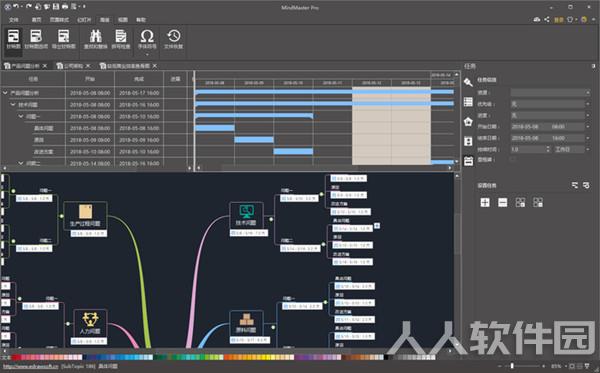The height and width of the screenshot is (373, 600).
Task: Toggle the milestone checkbox in task panel
Action: [513, 160]
